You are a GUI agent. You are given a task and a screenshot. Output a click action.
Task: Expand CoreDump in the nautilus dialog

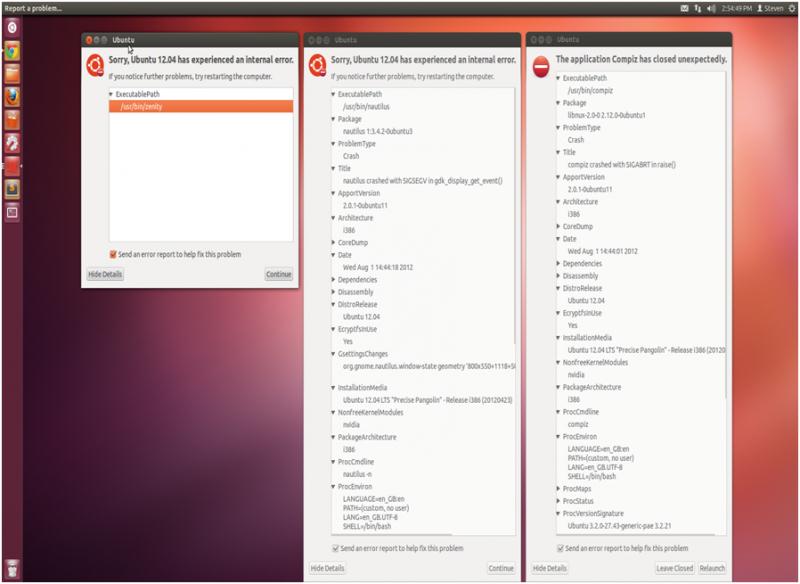click(333, 243)
